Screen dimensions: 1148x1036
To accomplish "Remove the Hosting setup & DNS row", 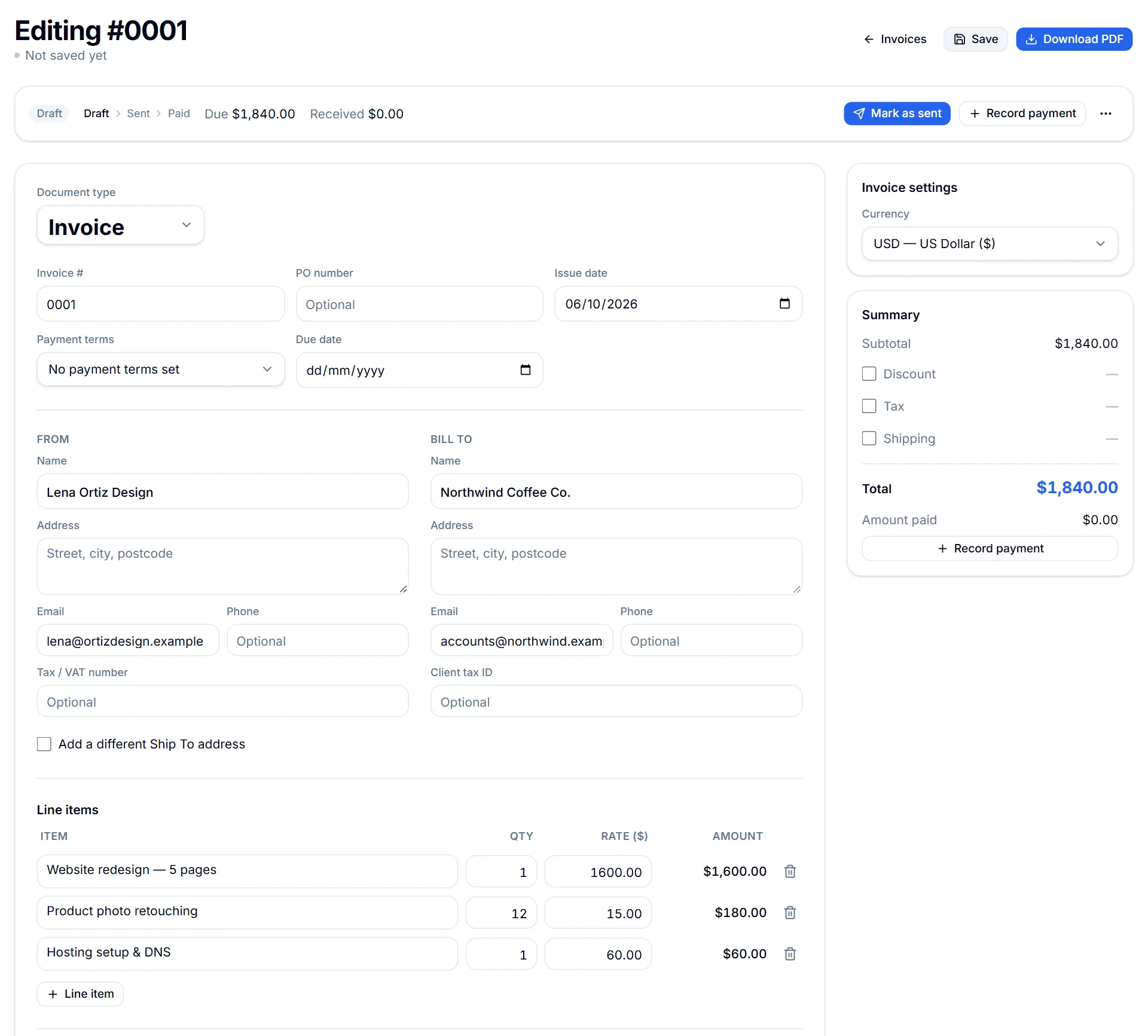I will [790, 954].
